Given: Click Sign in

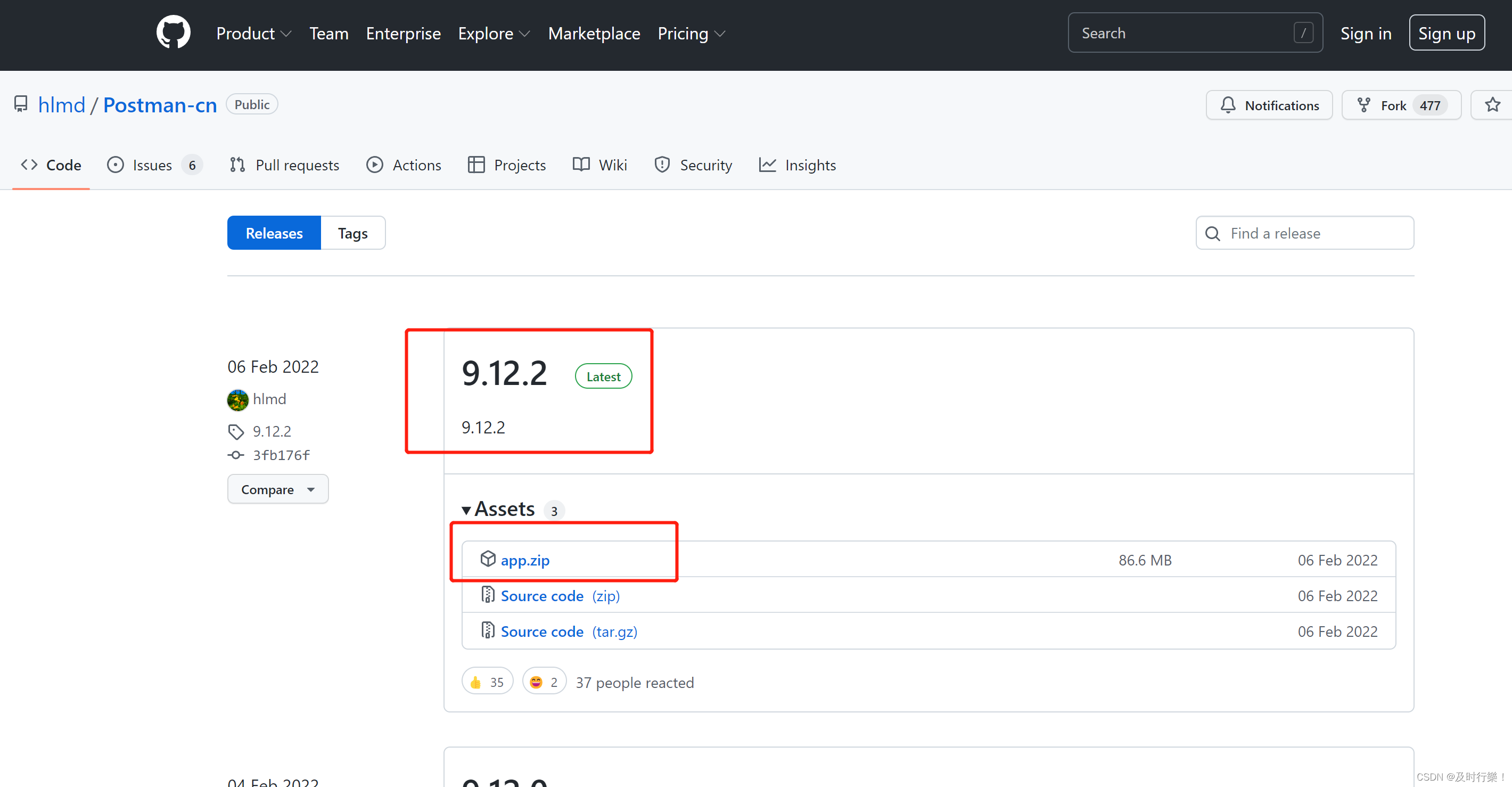Looking at the screenshot, I should click(x=1365, y=34).
